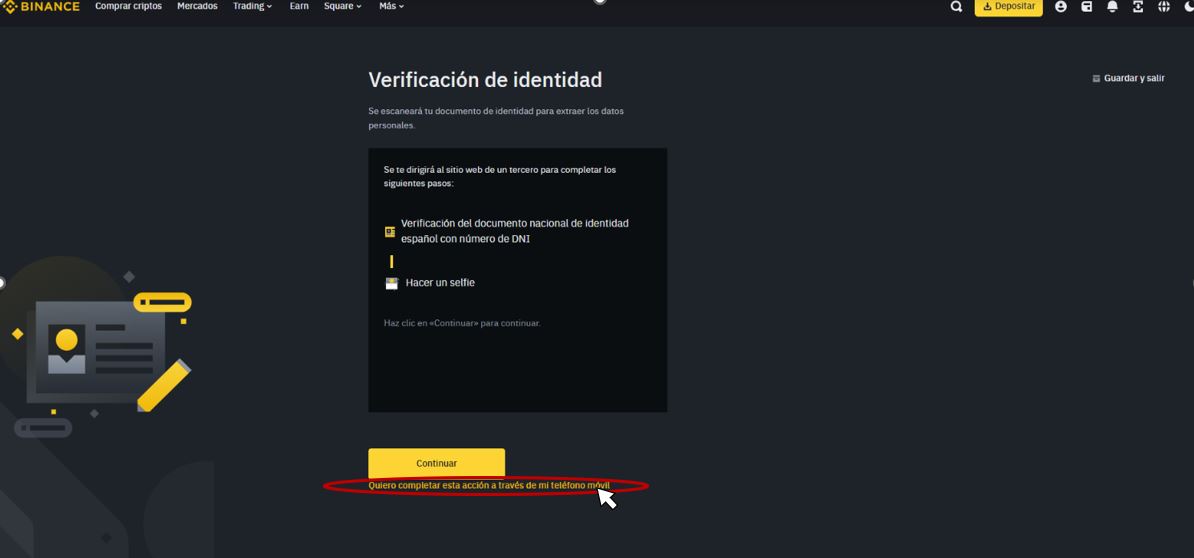The height and width of the screenshot is (558, 1194).
Task: Click the selfie step icon
Action: pyautogui.click(x=391, y=283)
